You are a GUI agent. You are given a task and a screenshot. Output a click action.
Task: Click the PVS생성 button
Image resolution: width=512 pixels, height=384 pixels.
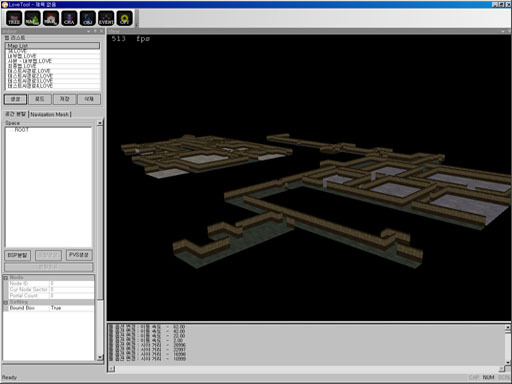point(79,255)
